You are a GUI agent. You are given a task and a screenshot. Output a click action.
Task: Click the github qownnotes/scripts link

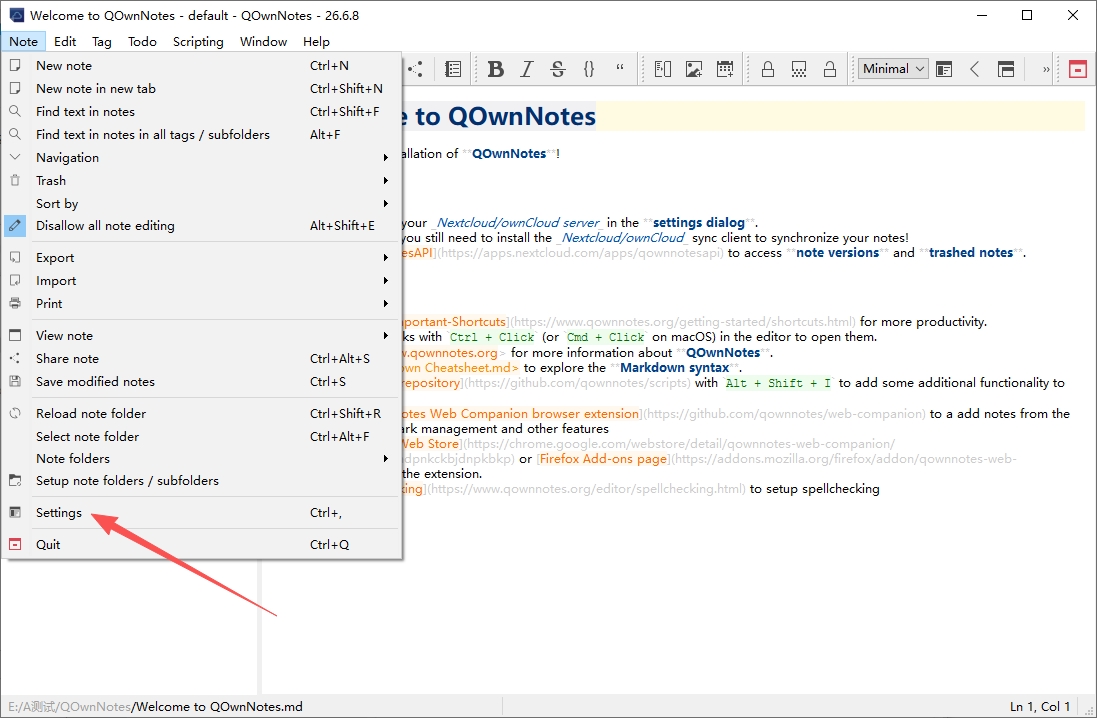[x=576, y=383]
